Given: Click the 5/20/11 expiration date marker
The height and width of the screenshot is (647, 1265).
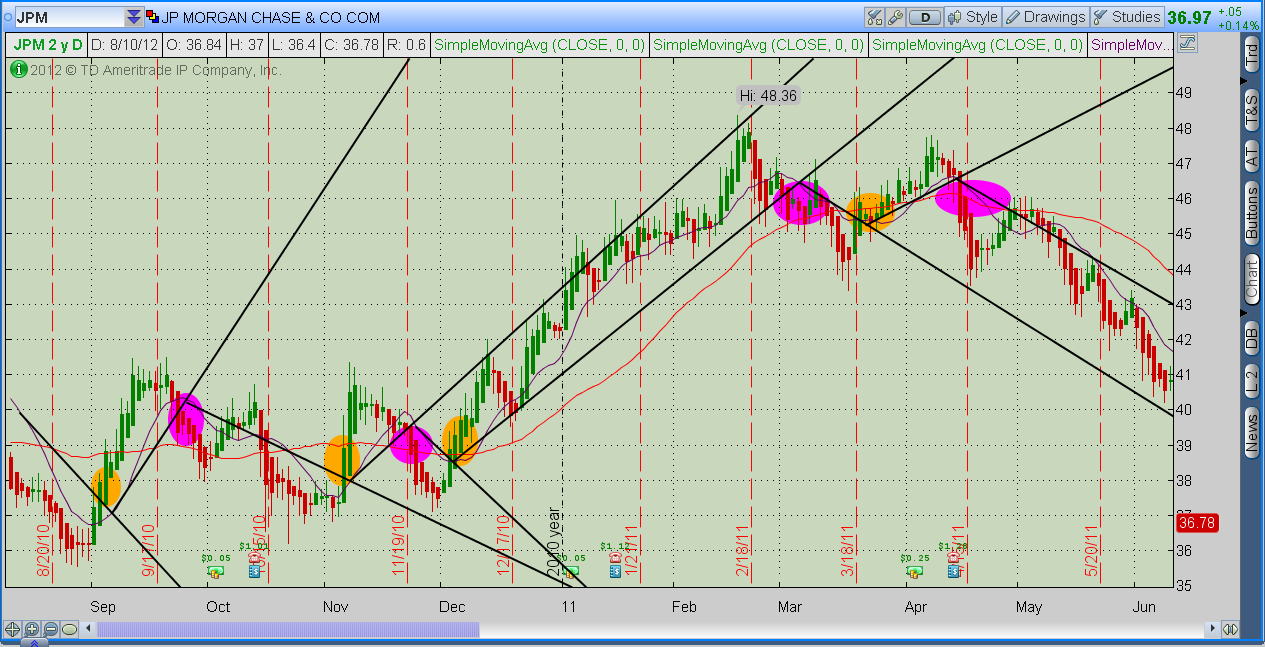Looking at the screenshot, I should point(1091,549).
